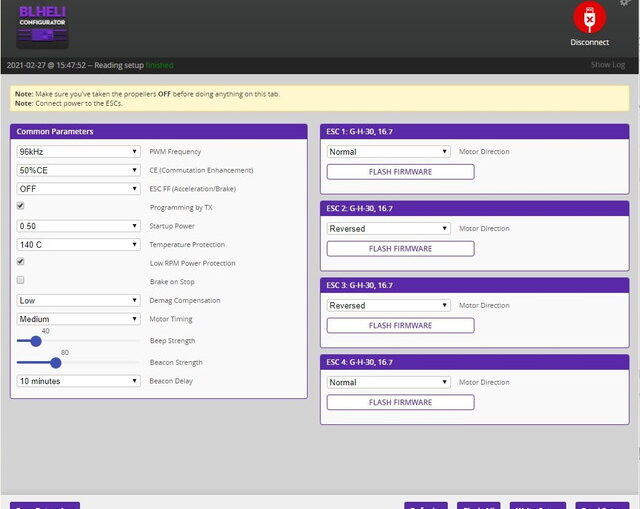Open the Beacon Delay dropdown

tap(78, 381)
